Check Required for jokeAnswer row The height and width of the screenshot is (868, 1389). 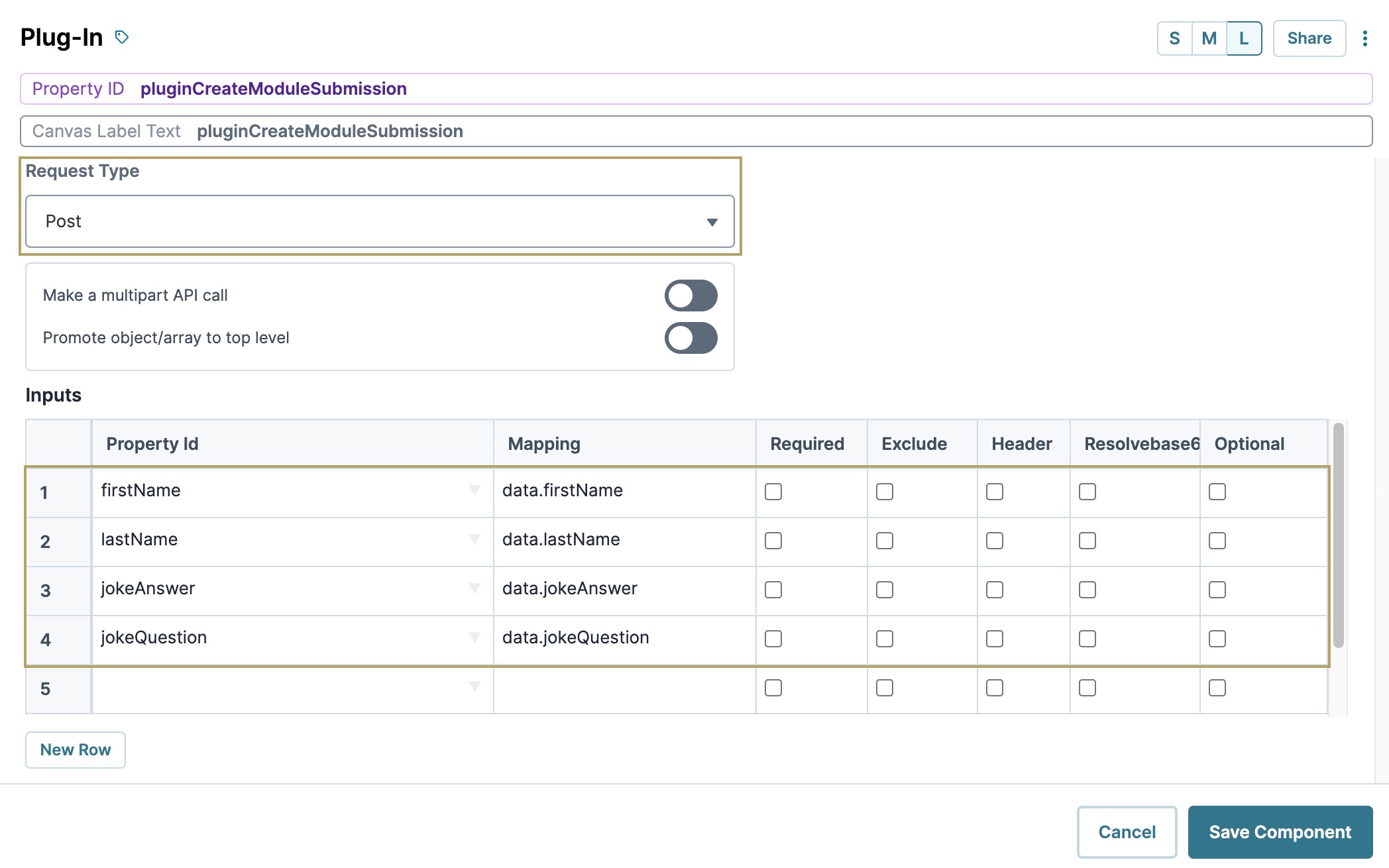click(x=773, y=590)
